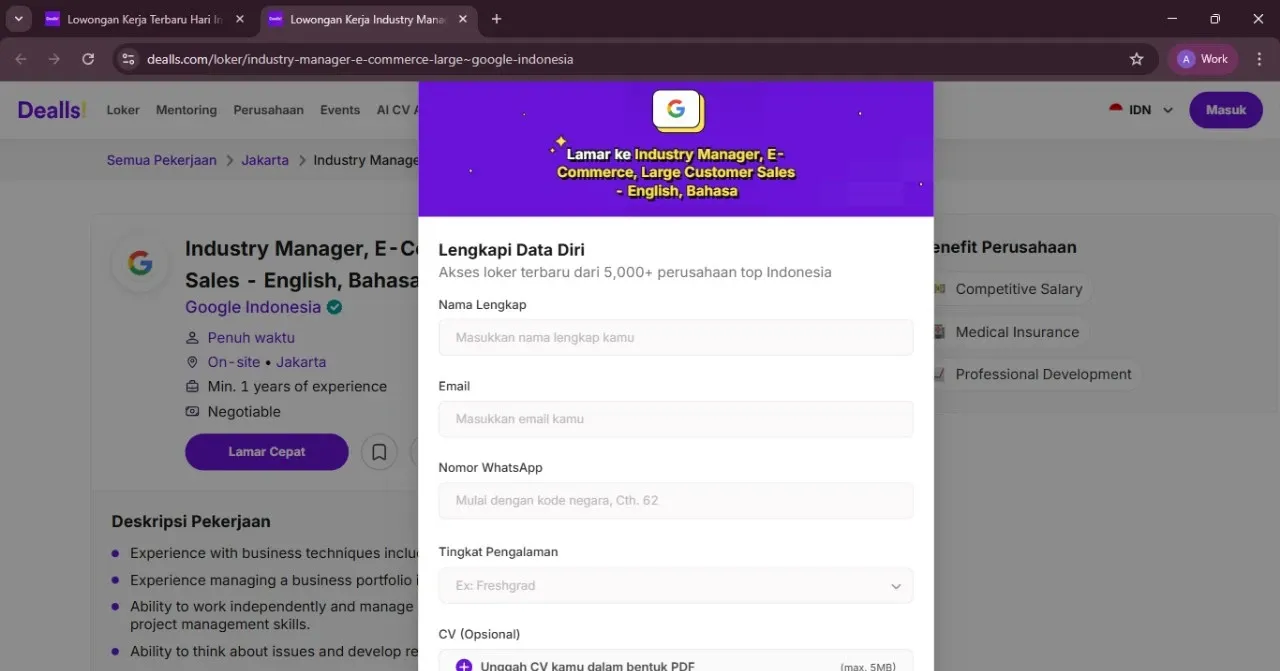Screen dimensions: 1280x671
Task: Click the Jakarta location link on the job card
Action: (301, 362)
